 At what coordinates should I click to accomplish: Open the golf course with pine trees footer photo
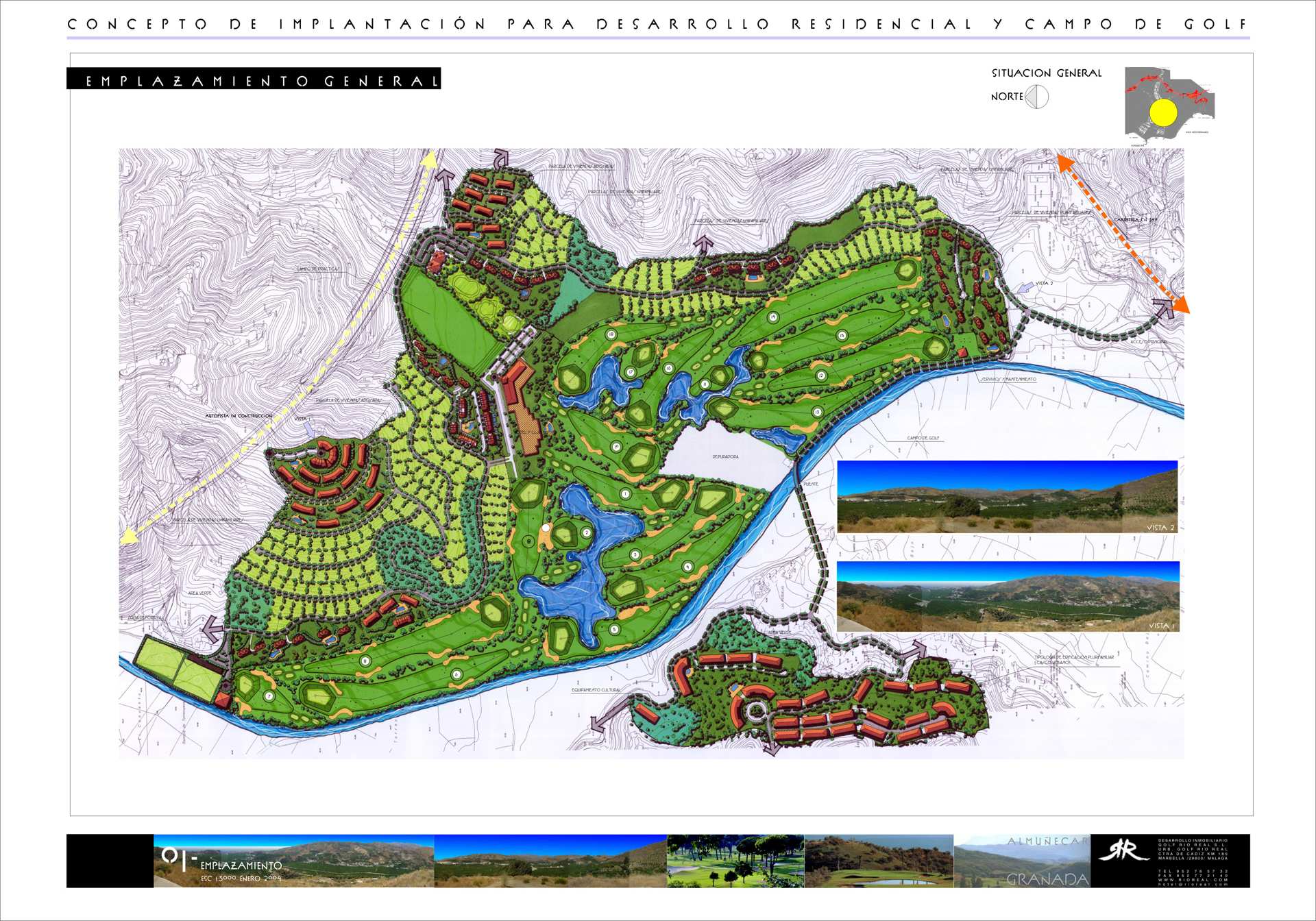735,861
